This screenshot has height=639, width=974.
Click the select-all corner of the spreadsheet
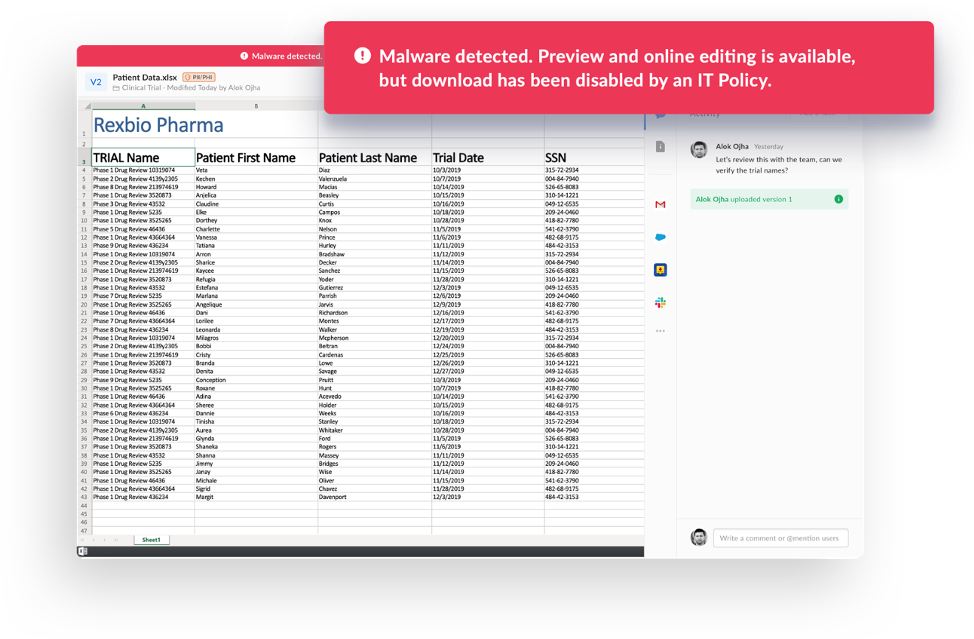point(84,106)
